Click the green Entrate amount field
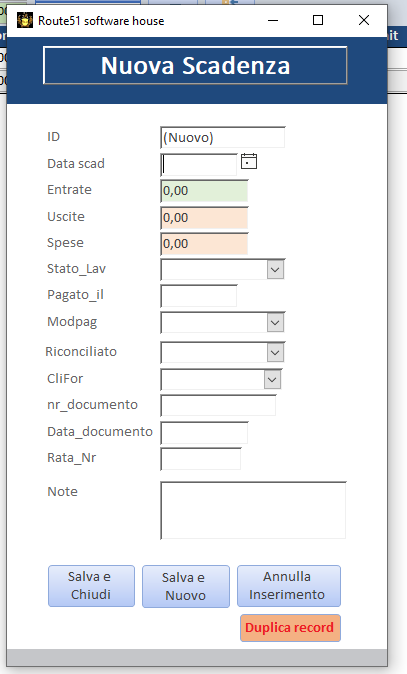The image size is (407, 674). coord(204,191)
